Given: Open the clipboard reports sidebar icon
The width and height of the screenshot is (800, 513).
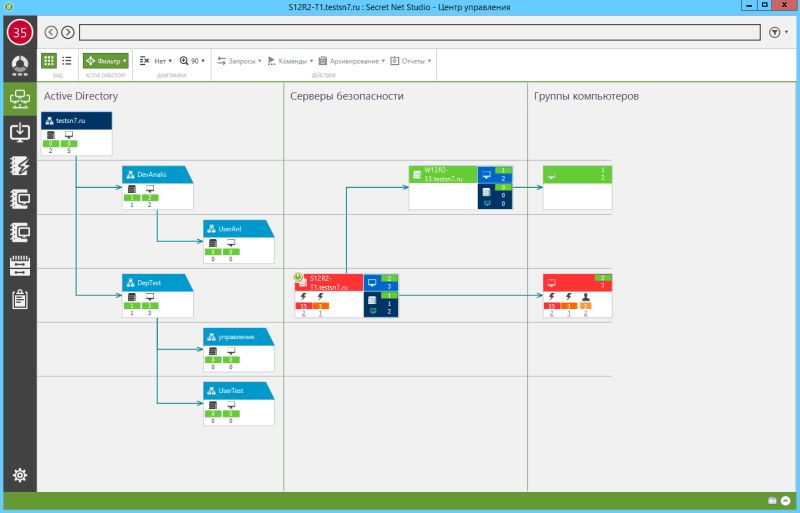Looking at the screenshot, I should pos(20,300).
